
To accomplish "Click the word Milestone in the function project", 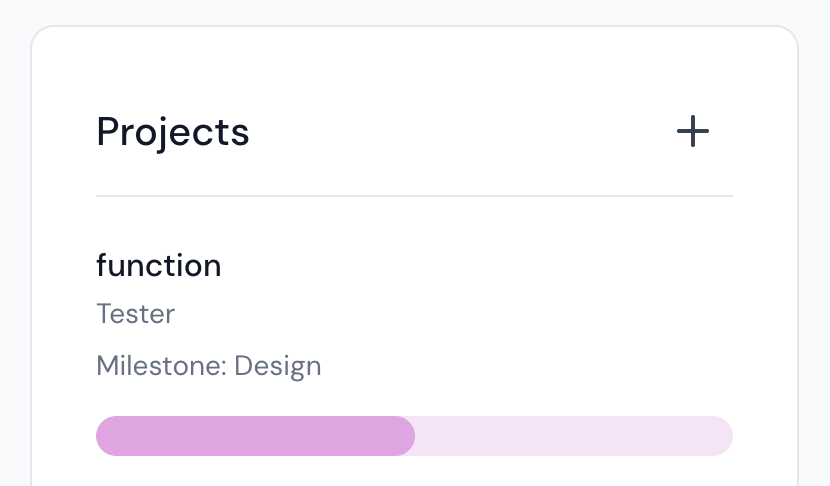I will click(161, 366).
